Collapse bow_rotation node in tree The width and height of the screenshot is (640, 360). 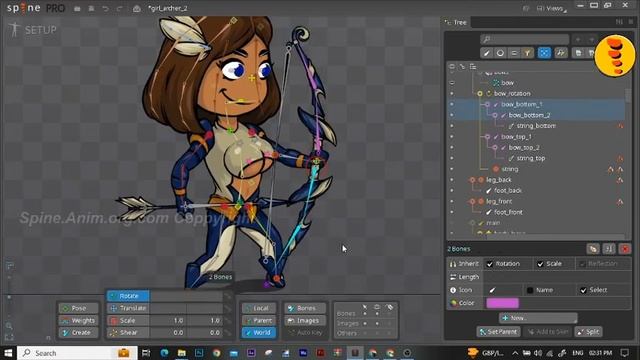tap(480, 94)
